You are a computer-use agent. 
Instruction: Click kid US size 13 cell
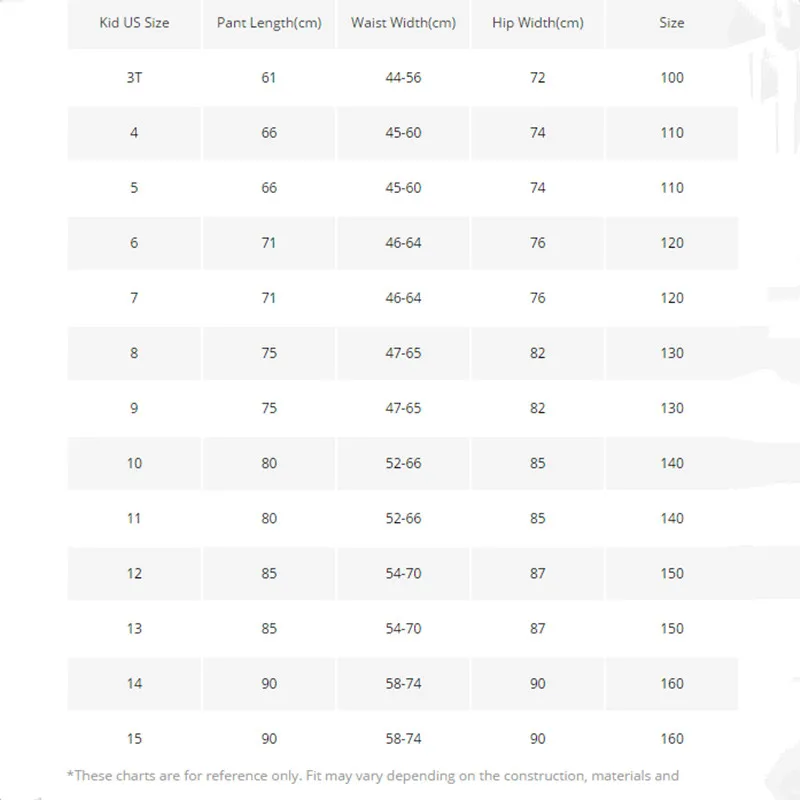[134, 628]
